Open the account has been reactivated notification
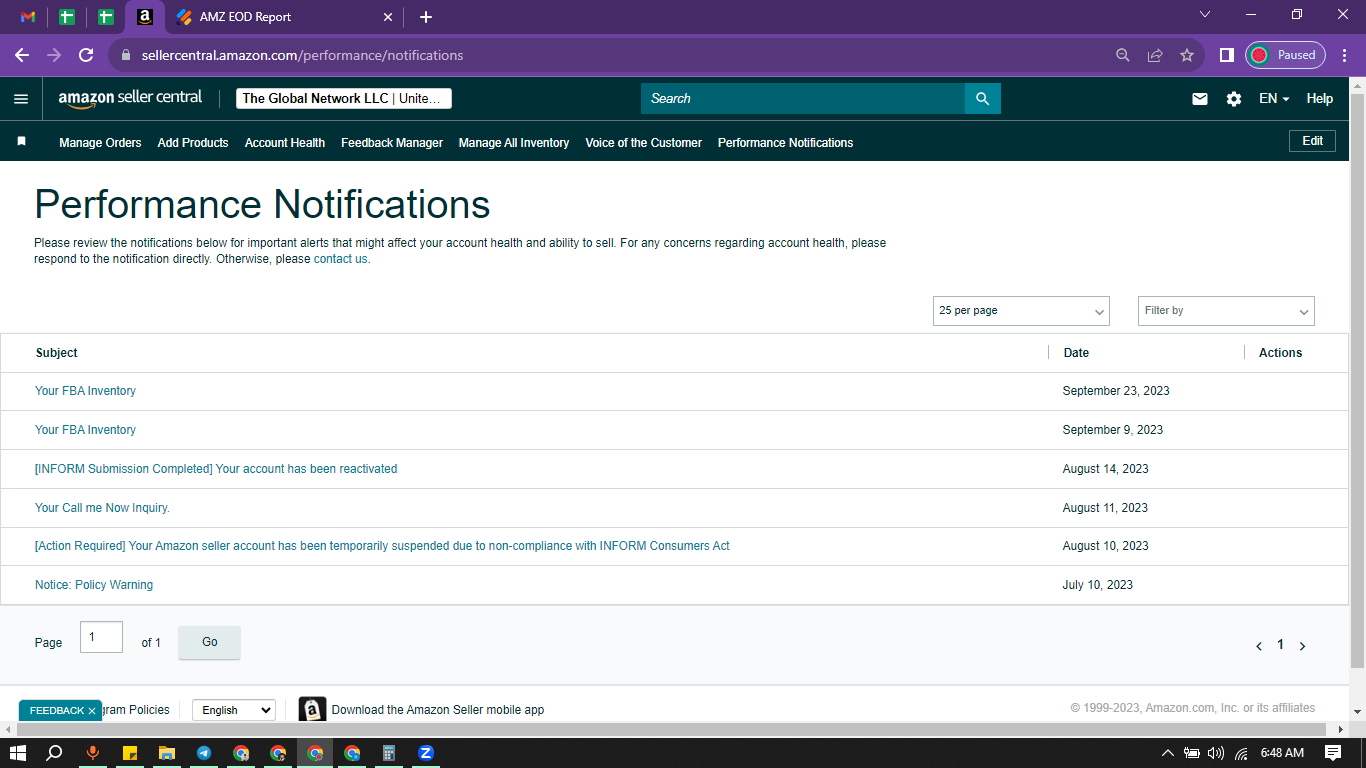 [x=216, y=469]
